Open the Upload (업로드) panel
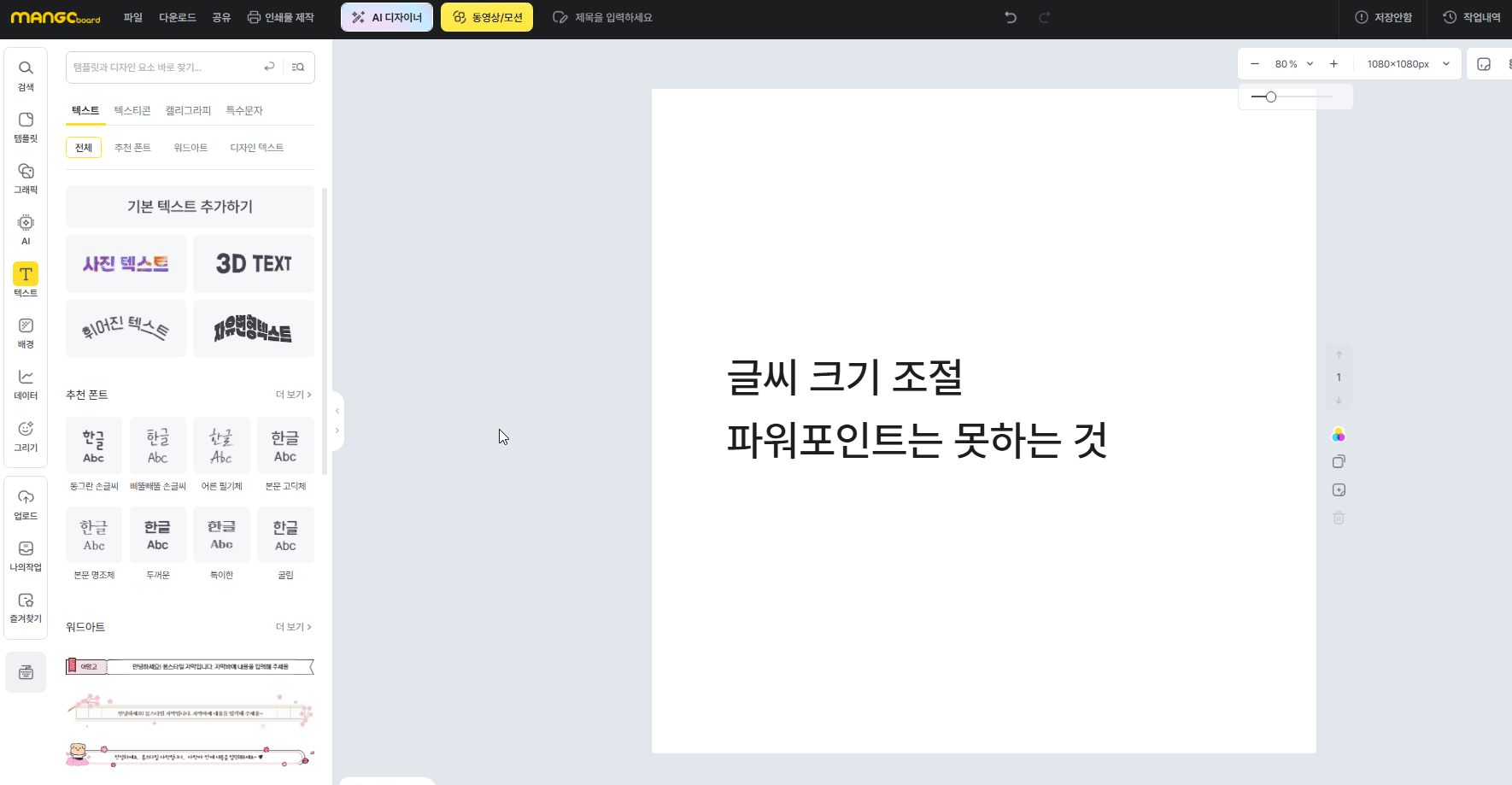The height and width of the screenshot is (785, 1512). point(26,504)
